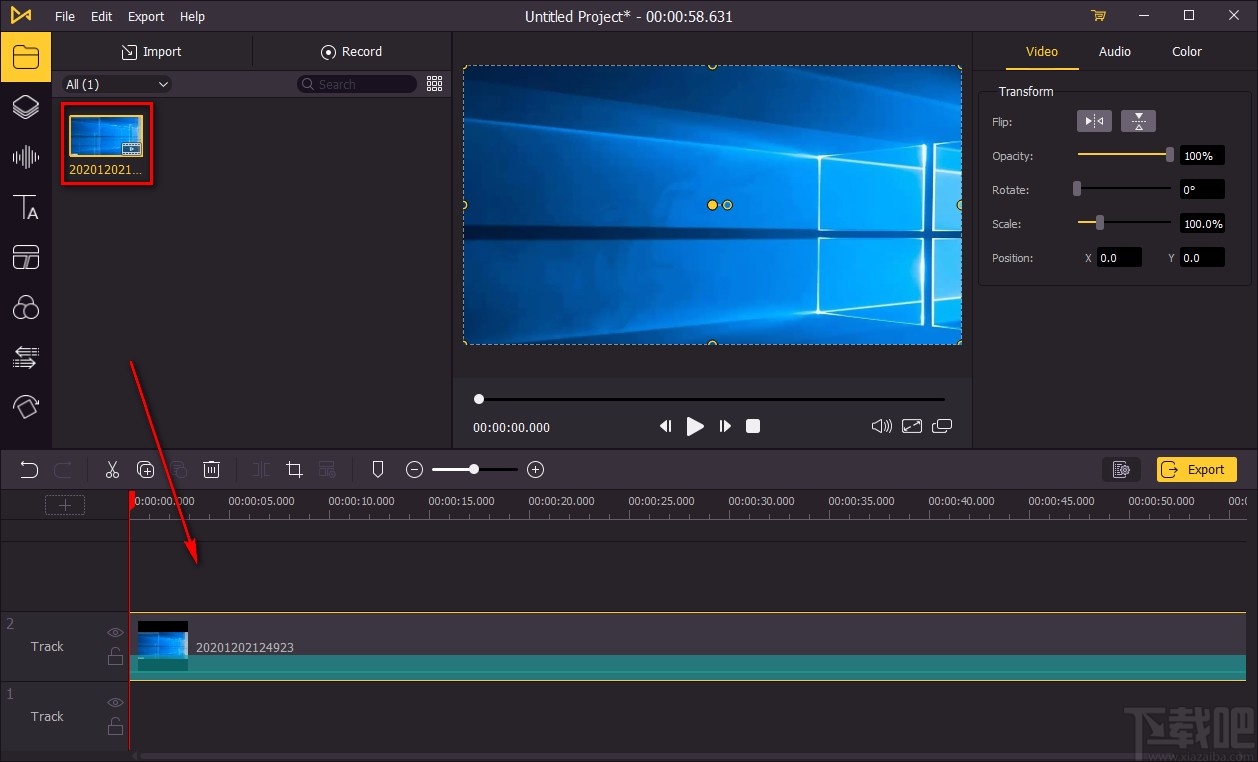Step to the next frame
Viewport: 1258px width, 762px height.
[725, 426]
